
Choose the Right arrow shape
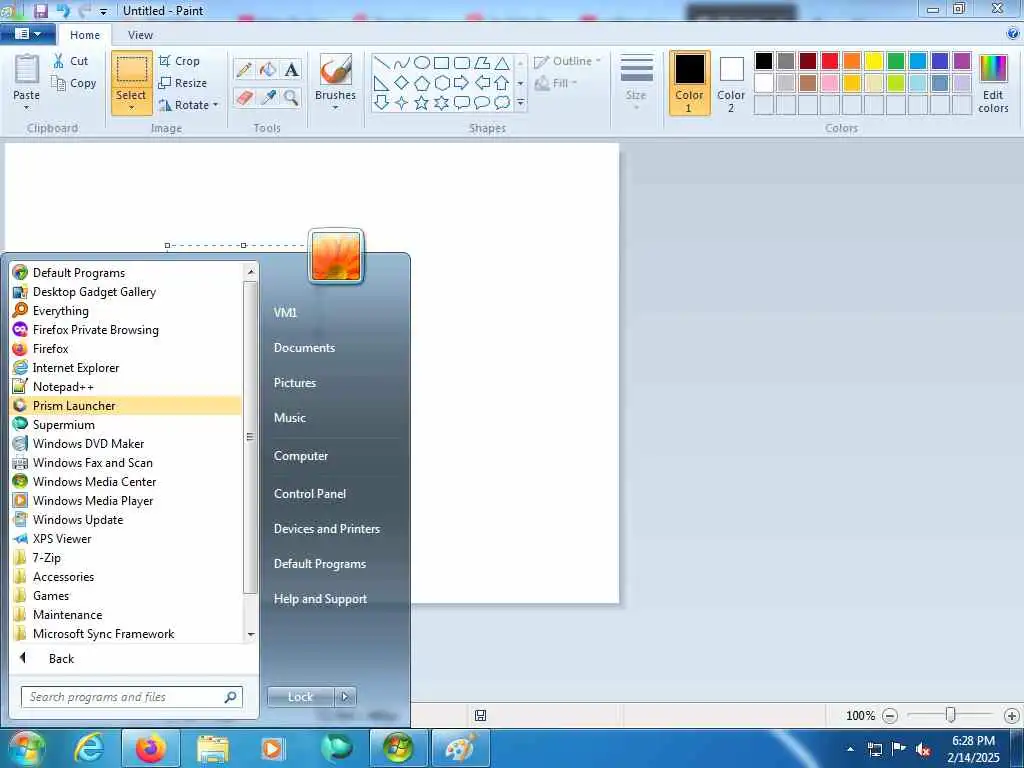(462, 83)
